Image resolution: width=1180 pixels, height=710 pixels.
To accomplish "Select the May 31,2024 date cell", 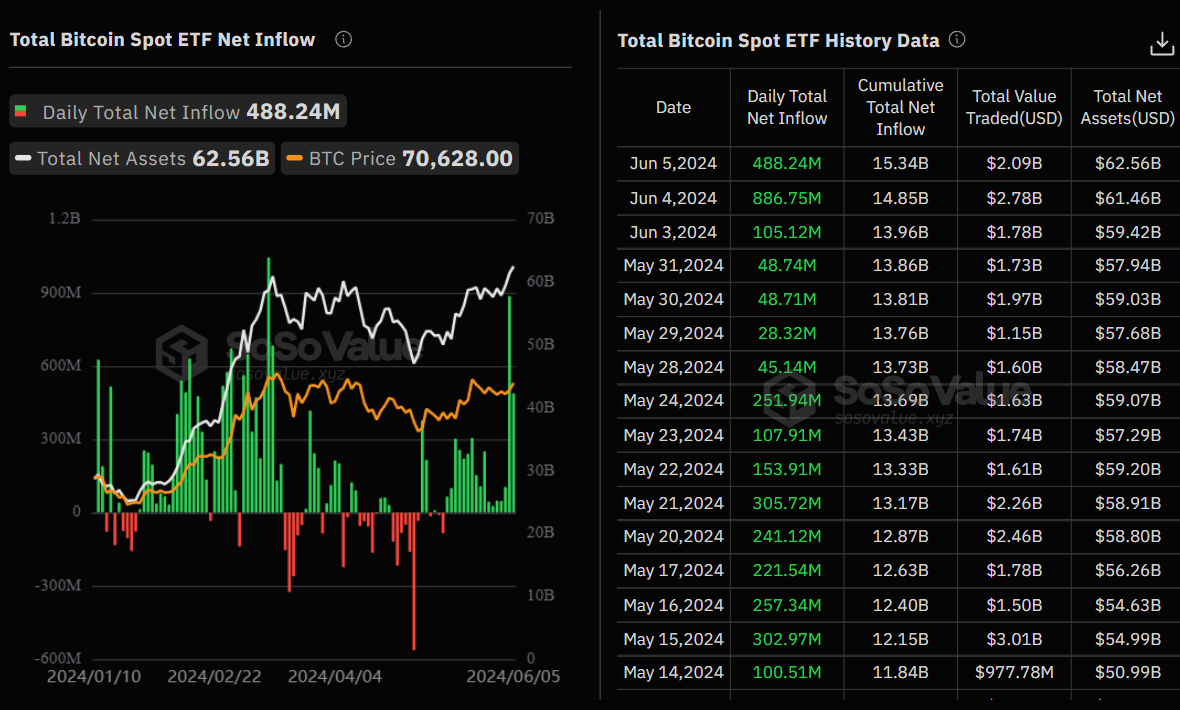I will point(674,265).
